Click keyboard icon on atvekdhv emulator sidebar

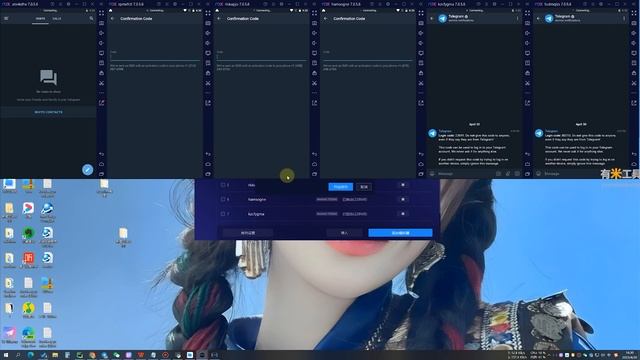[101, 23]
